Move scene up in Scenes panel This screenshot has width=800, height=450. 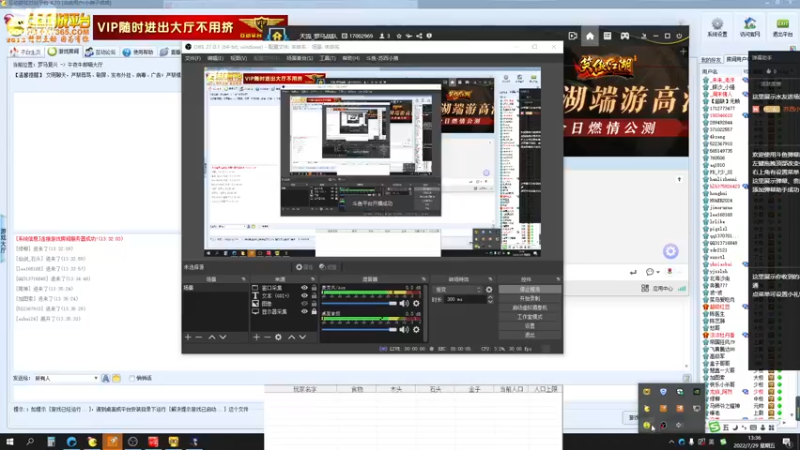click(x=212, y=337)
